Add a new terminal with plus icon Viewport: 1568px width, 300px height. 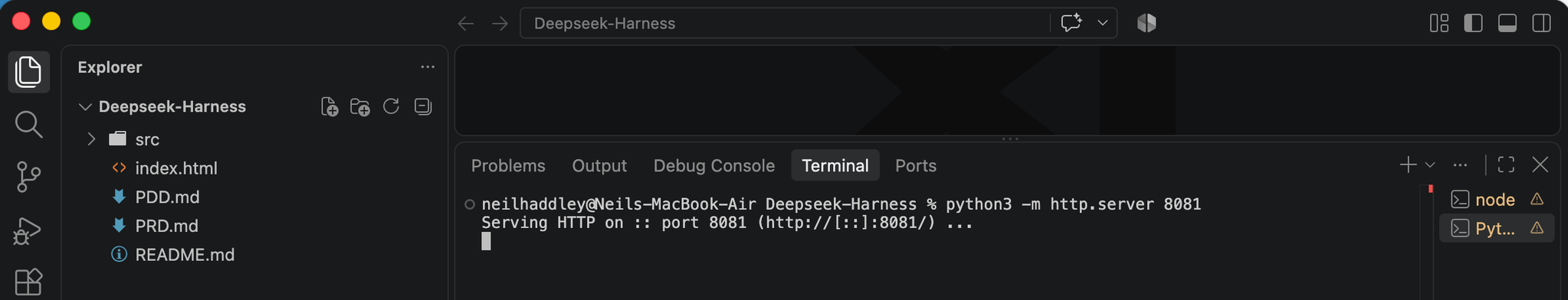tap(1408, 165)
